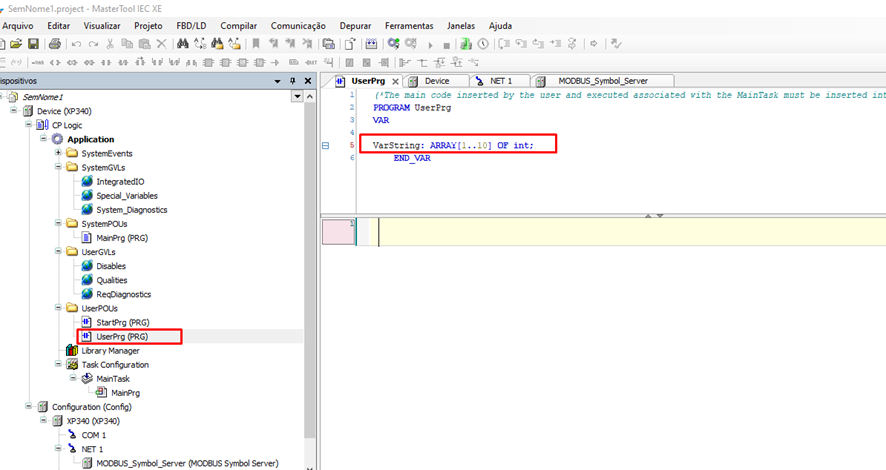Click the Delete X icon in toolbar
The width and height of the screenshot is (886, 470).
[161, 44]
